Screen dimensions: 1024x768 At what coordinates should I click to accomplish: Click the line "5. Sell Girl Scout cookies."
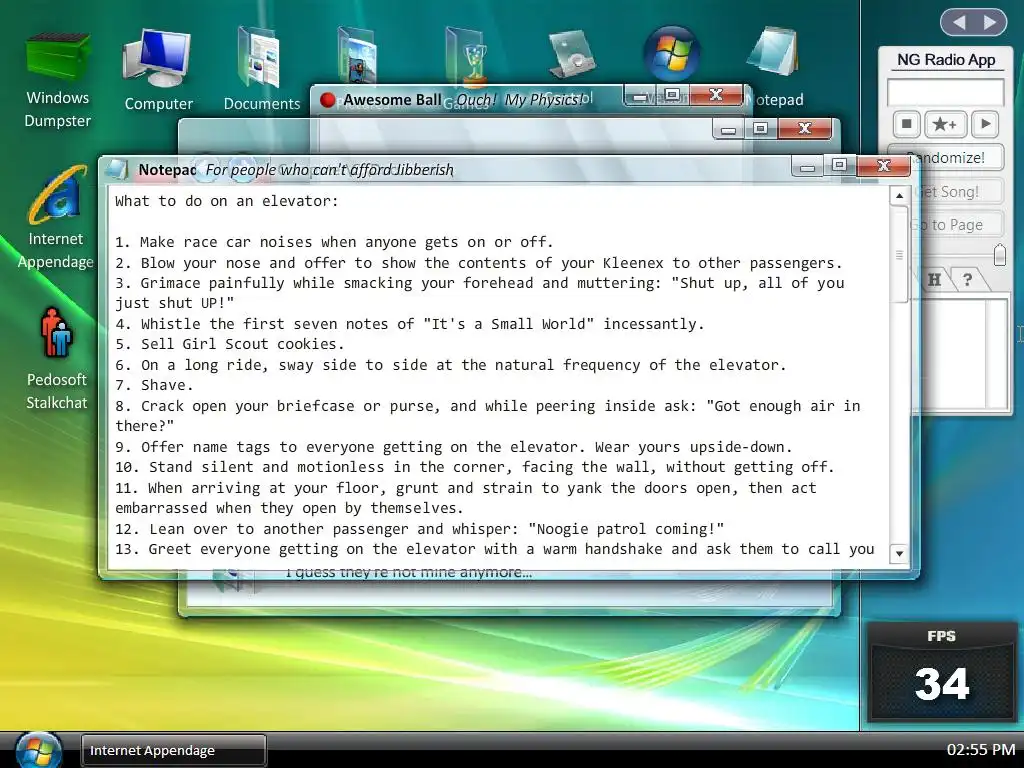coord(229,344)
